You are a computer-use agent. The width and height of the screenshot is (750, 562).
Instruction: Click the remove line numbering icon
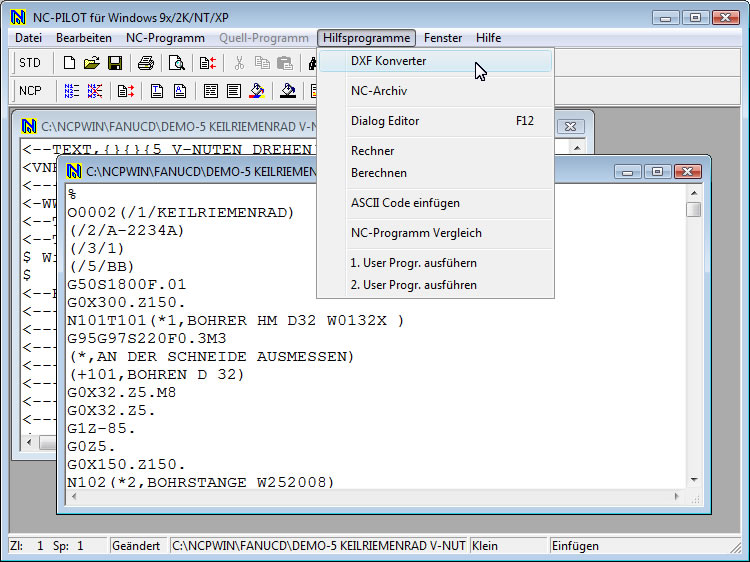95,91
